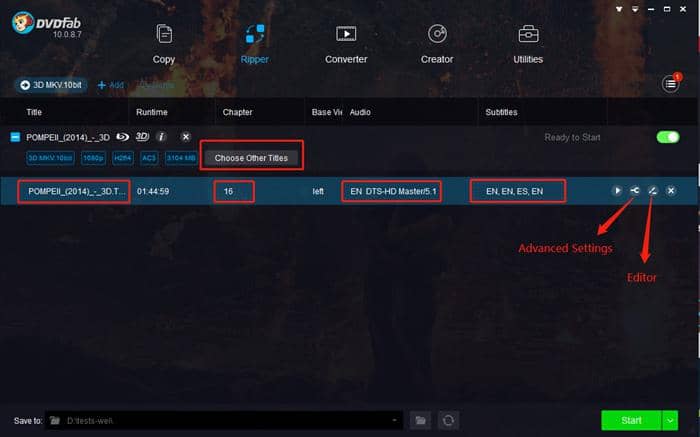The width and height of the screenshot is (700, 437).
Task: Click the DVDFab logo
Action: (46, 25)
